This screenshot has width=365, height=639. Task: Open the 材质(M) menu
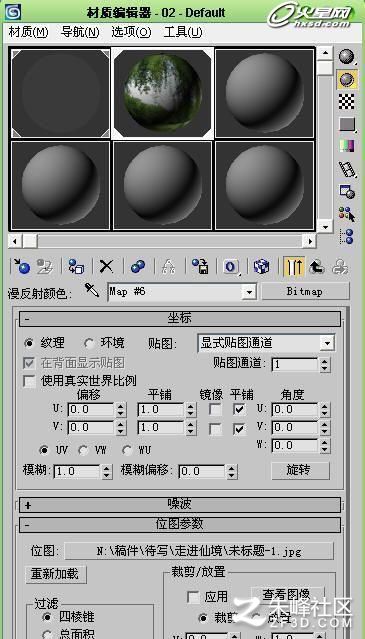click(x=28, y=32)
